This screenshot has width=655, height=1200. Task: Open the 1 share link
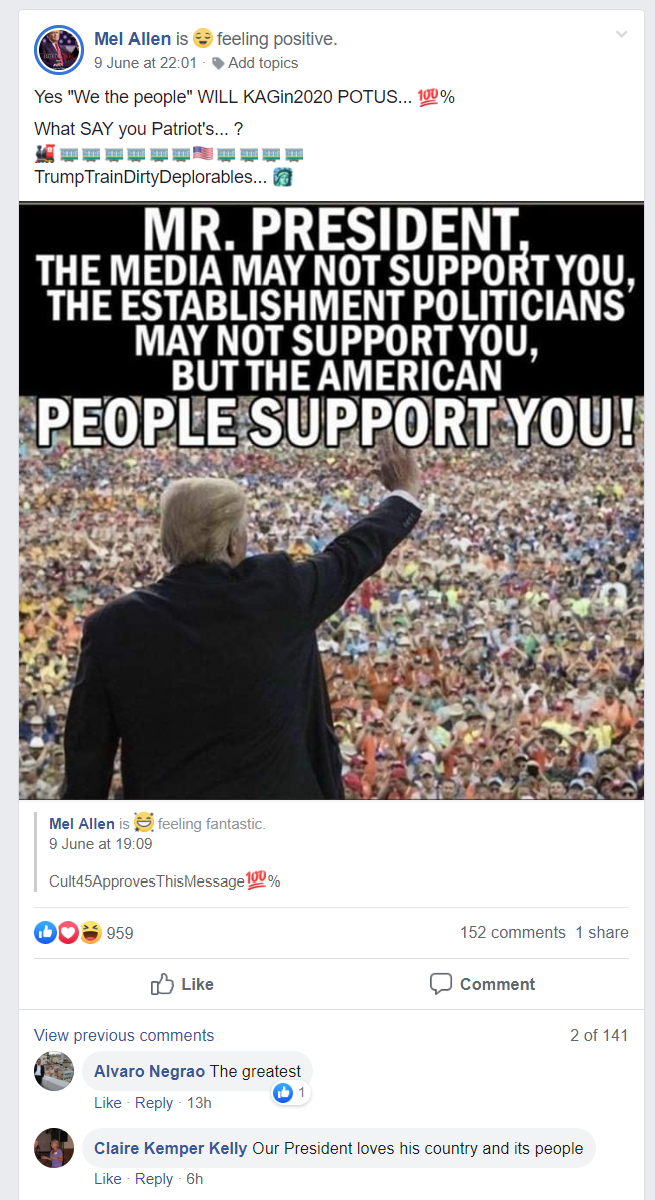(x=602, y=932)
